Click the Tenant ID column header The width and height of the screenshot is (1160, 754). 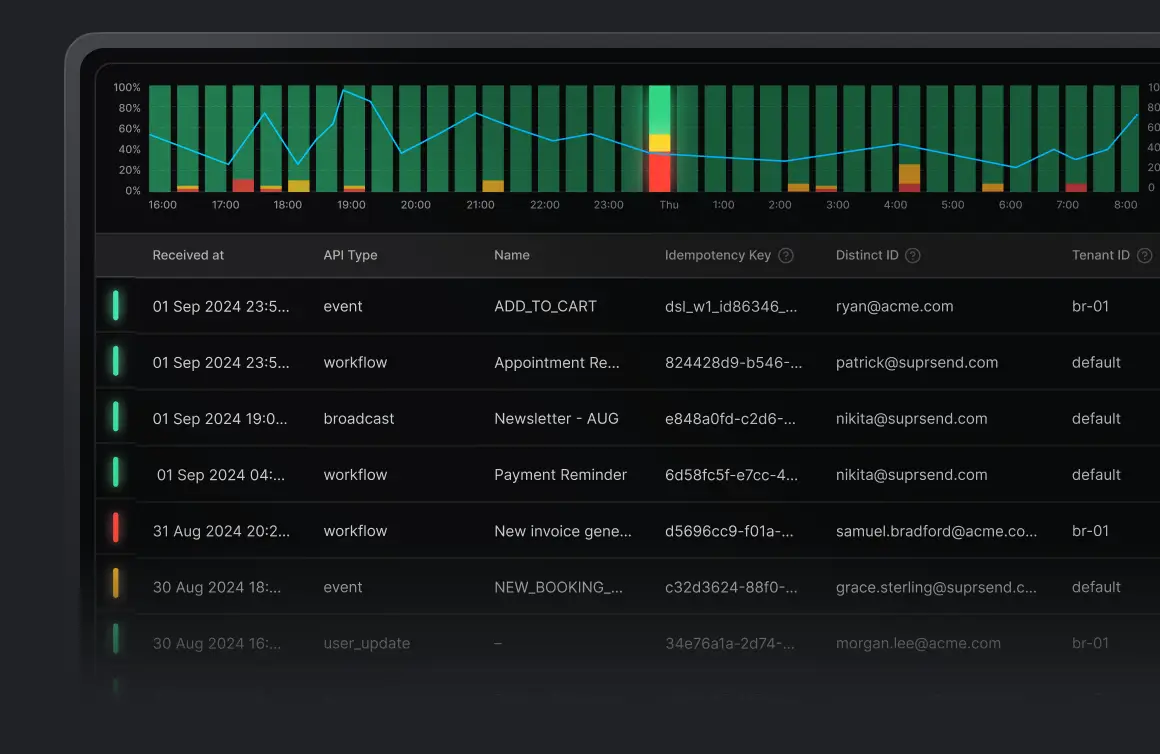click(1101, 255)
